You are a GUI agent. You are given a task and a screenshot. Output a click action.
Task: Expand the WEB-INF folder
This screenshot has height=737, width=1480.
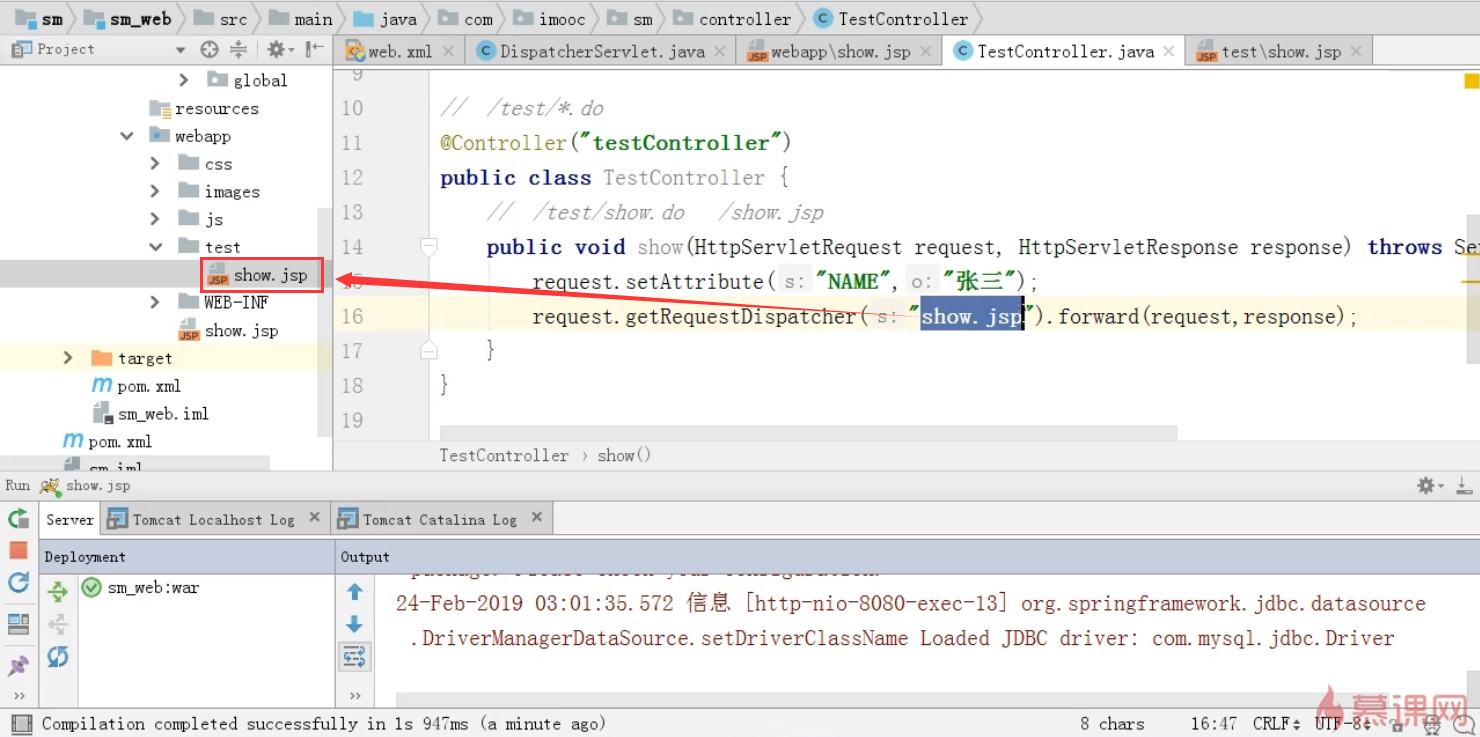[x=155, y=302]
